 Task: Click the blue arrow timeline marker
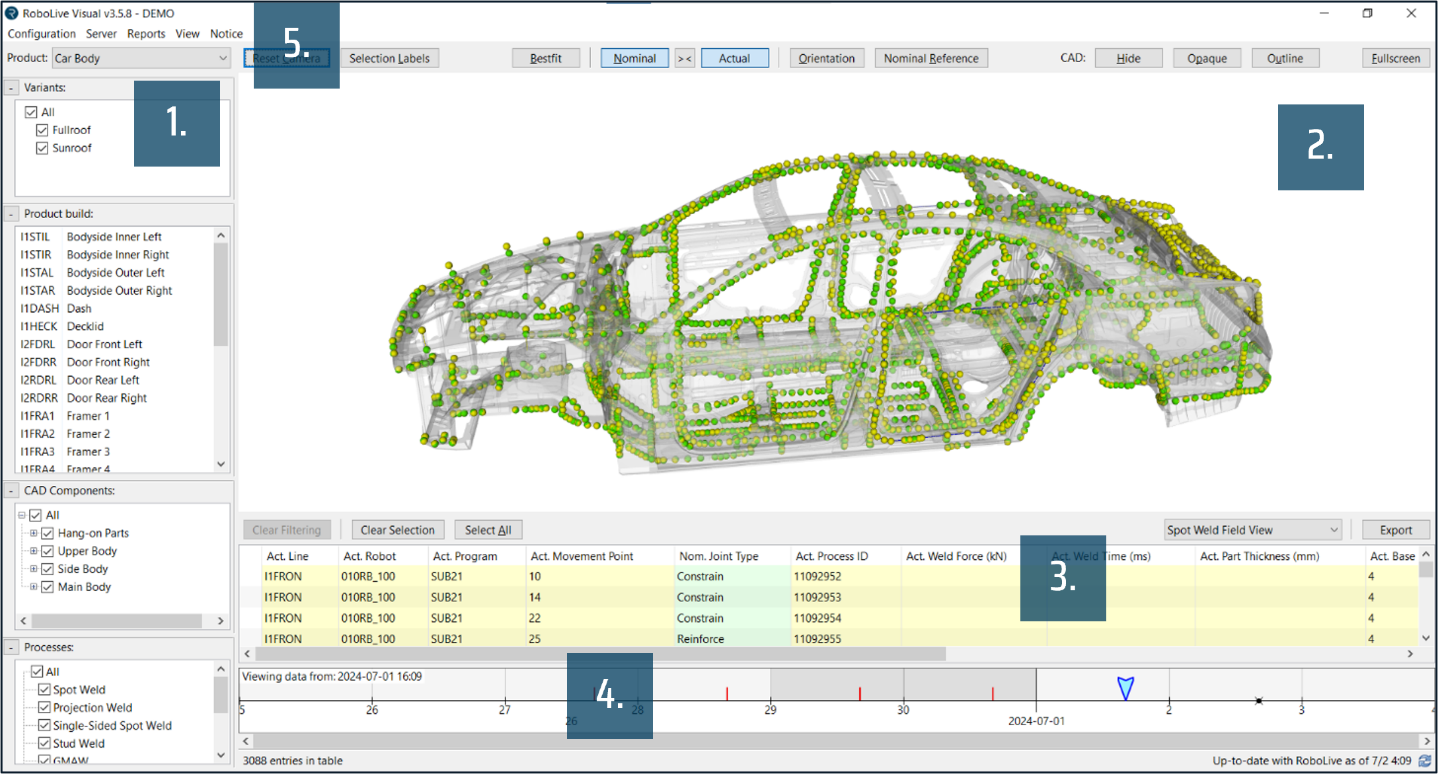tap(1126, 688)
